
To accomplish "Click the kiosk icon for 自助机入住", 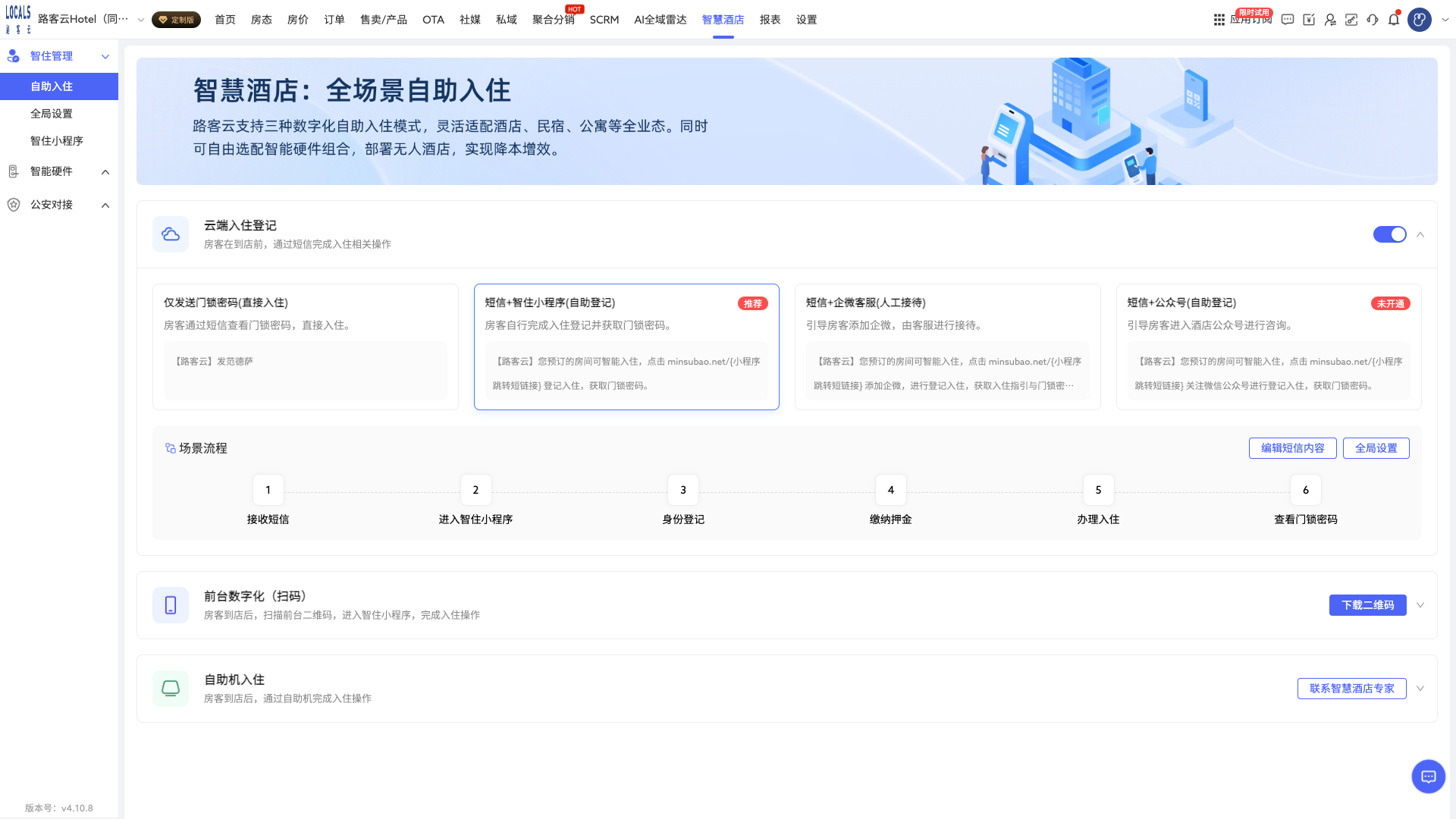I will tap(171, 689).
